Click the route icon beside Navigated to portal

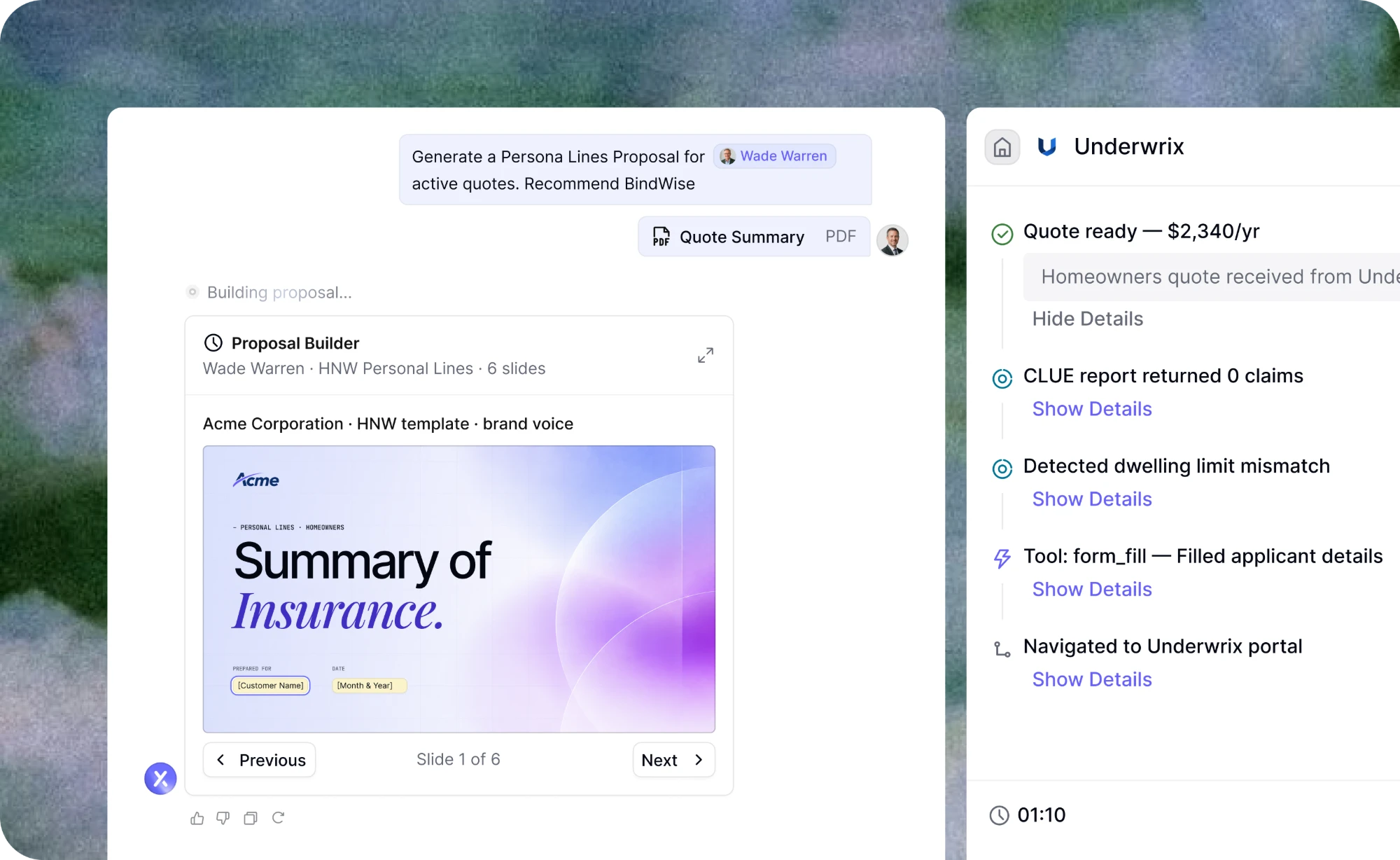tap(1002, 649)
